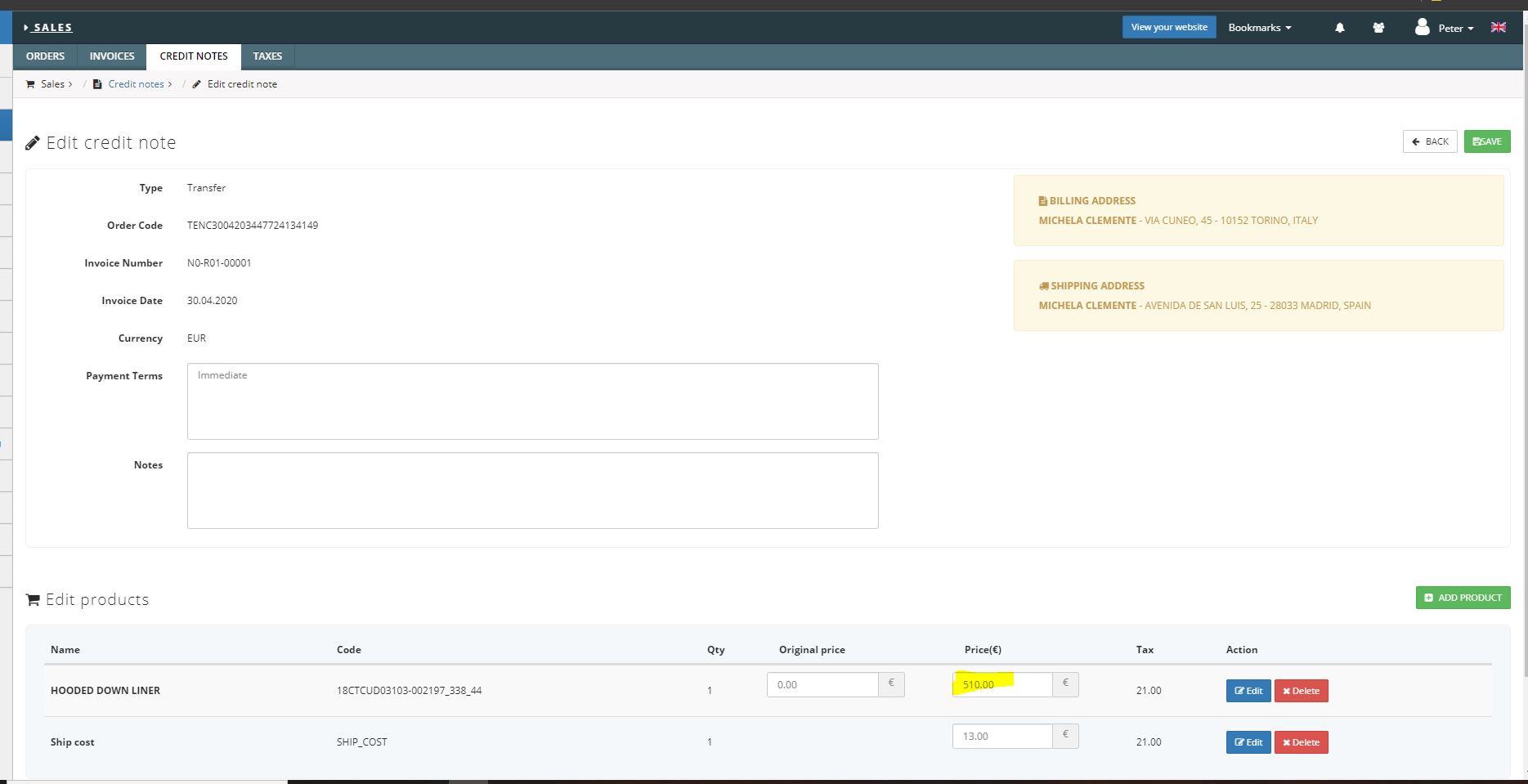Select the CREDIT NOTES tab
Screen dimensions: 1528x784
click(194, 56)
